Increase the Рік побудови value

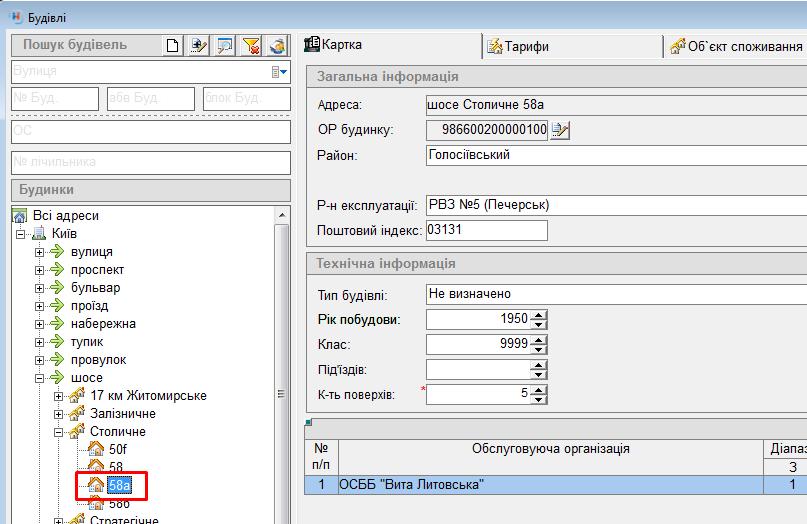click(x=539, y=315)
